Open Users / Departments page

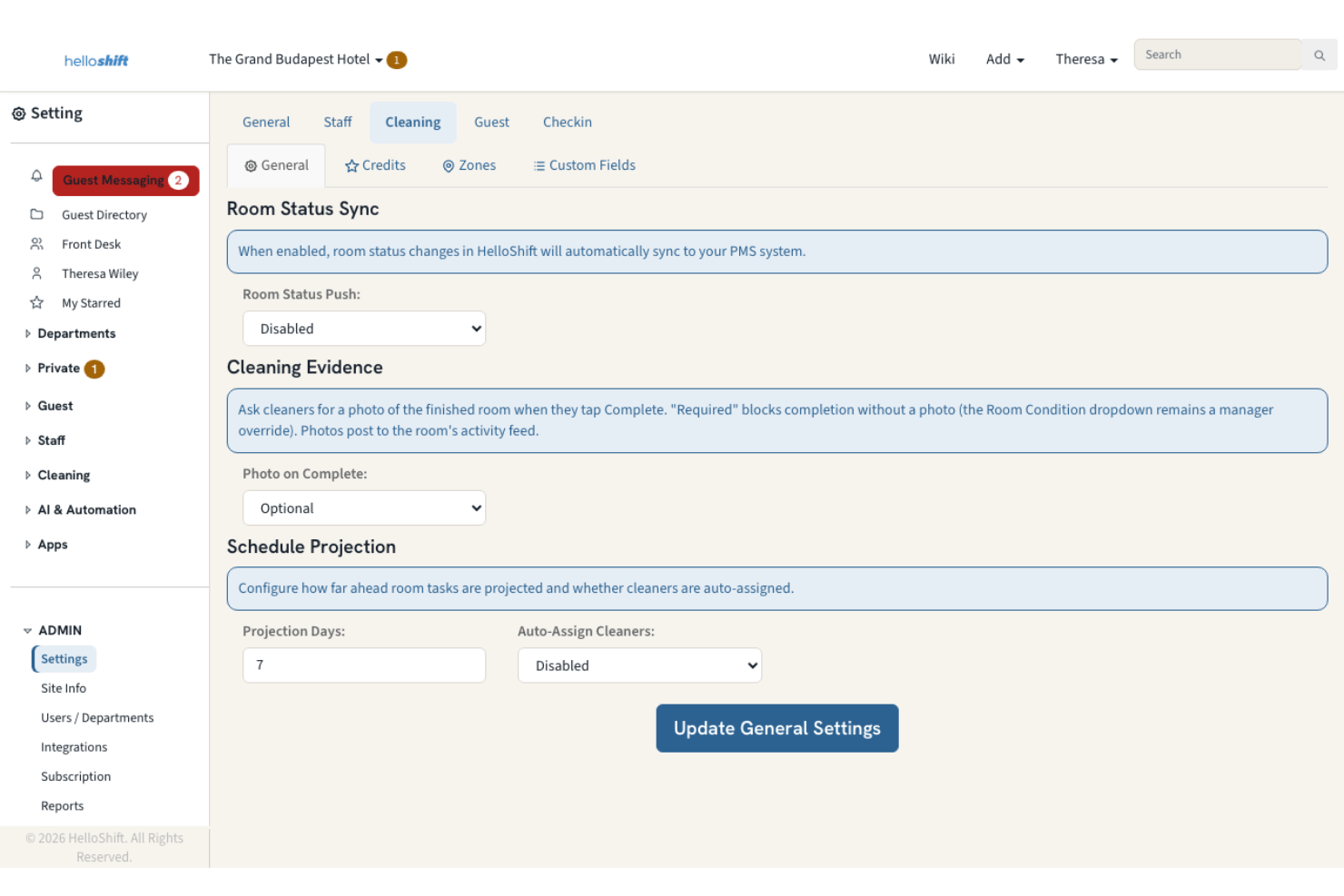pyautogui.click(x=97, y=718)
